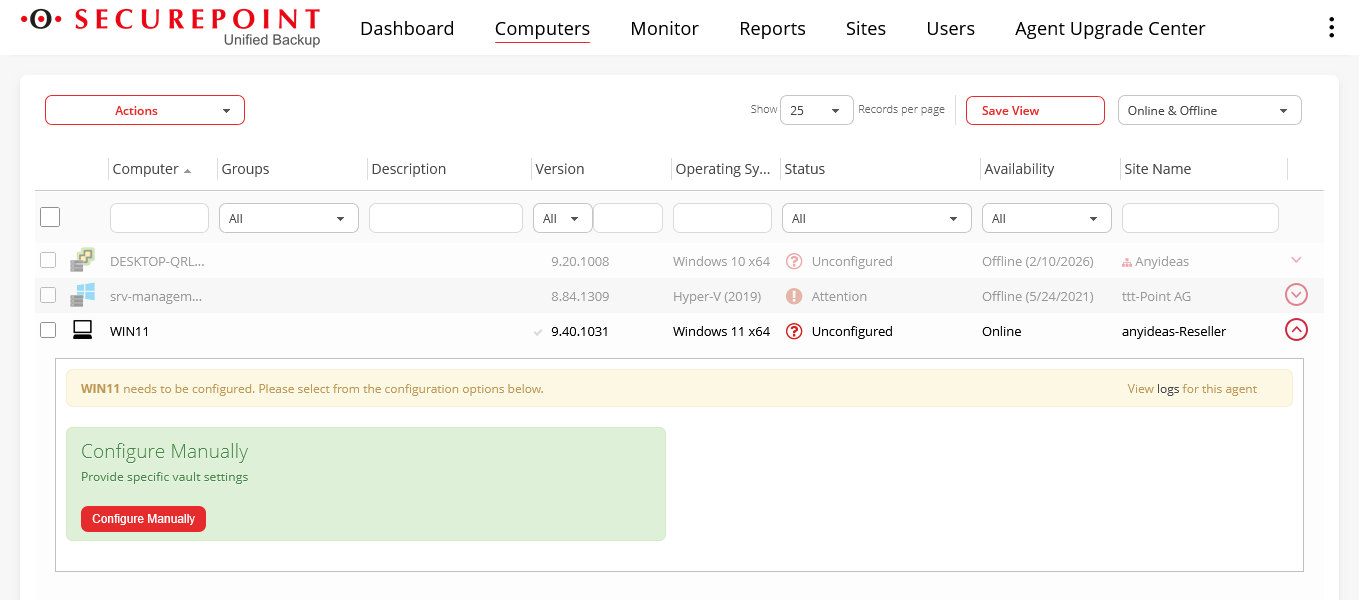This screenshot has height=600, width=1359.
Task: Tick the WIN11 row checkbox
Action: click(48, 330)
